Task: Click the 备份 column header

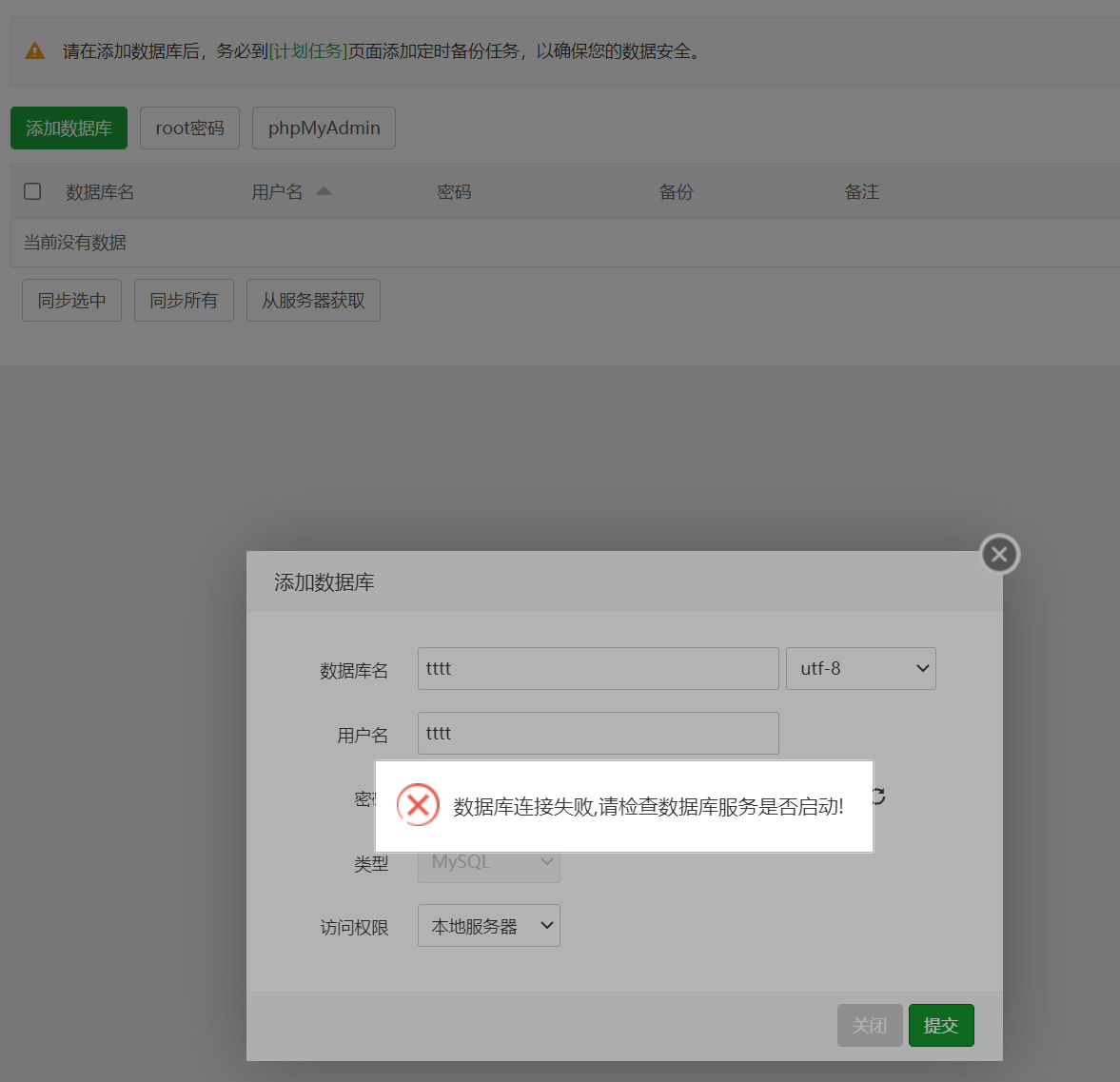Action: coord(676,192)
